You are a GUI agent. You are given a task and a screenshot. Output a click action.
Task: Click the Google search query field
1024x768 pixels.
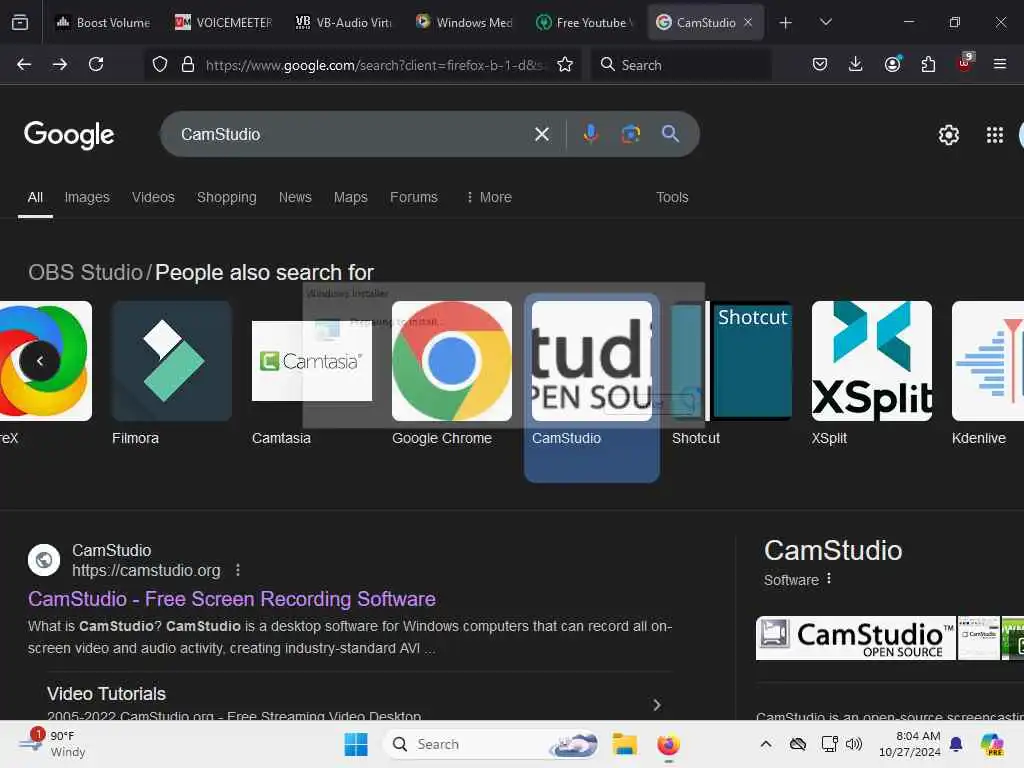click(351, 134)
